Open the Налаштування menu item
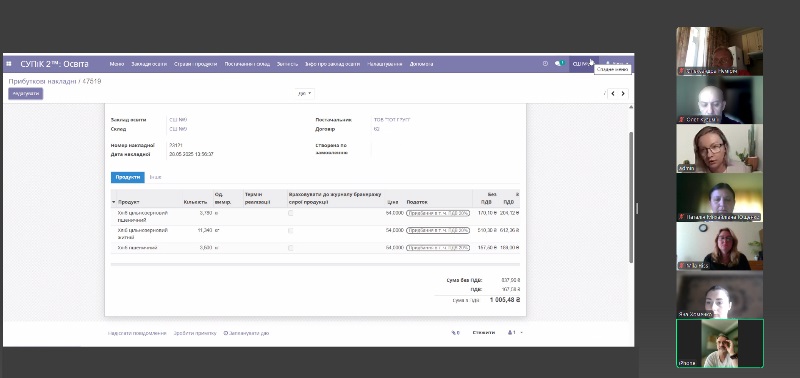The image size is (800, 378). (x=385, y=64)
